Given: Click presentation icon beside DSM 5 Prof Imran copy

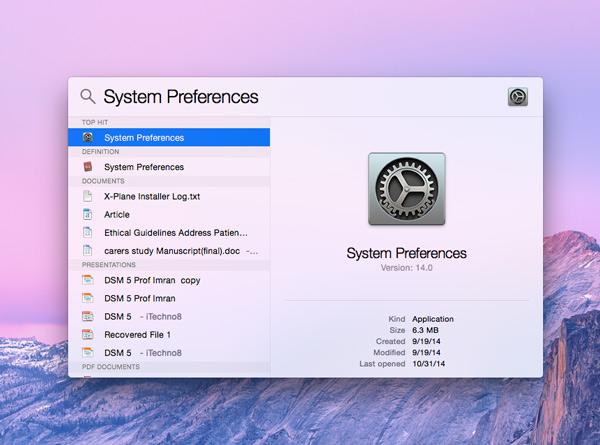Looking at the screenshot, I should (88, 280).
